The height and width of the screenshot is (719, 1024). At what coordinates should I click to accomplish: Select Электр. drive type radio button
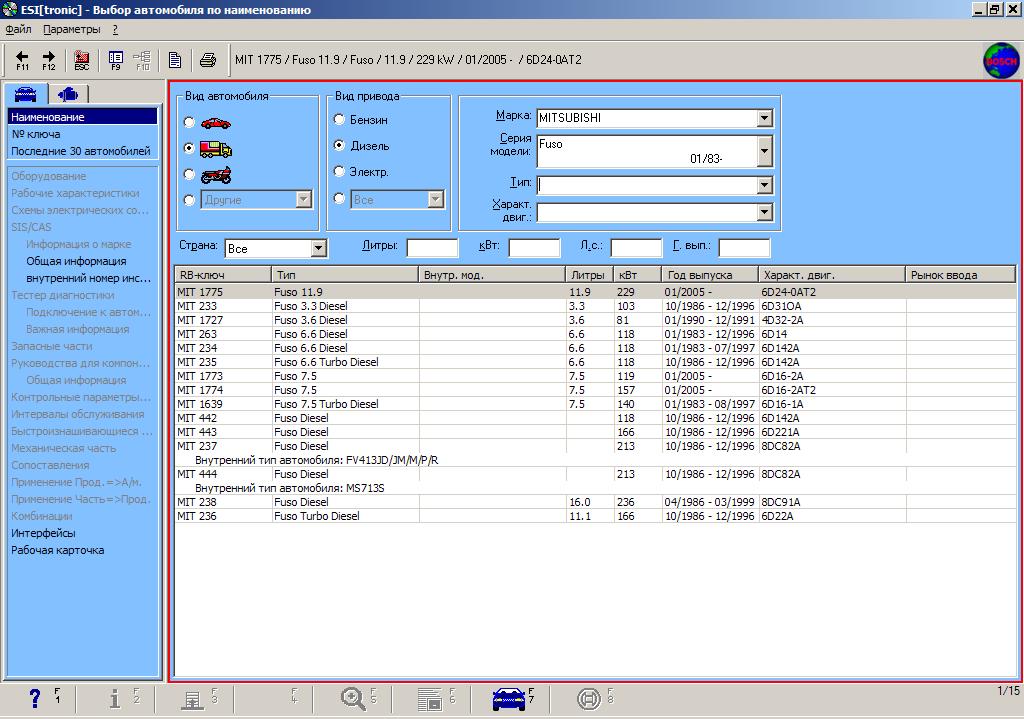tap(340, 172)
